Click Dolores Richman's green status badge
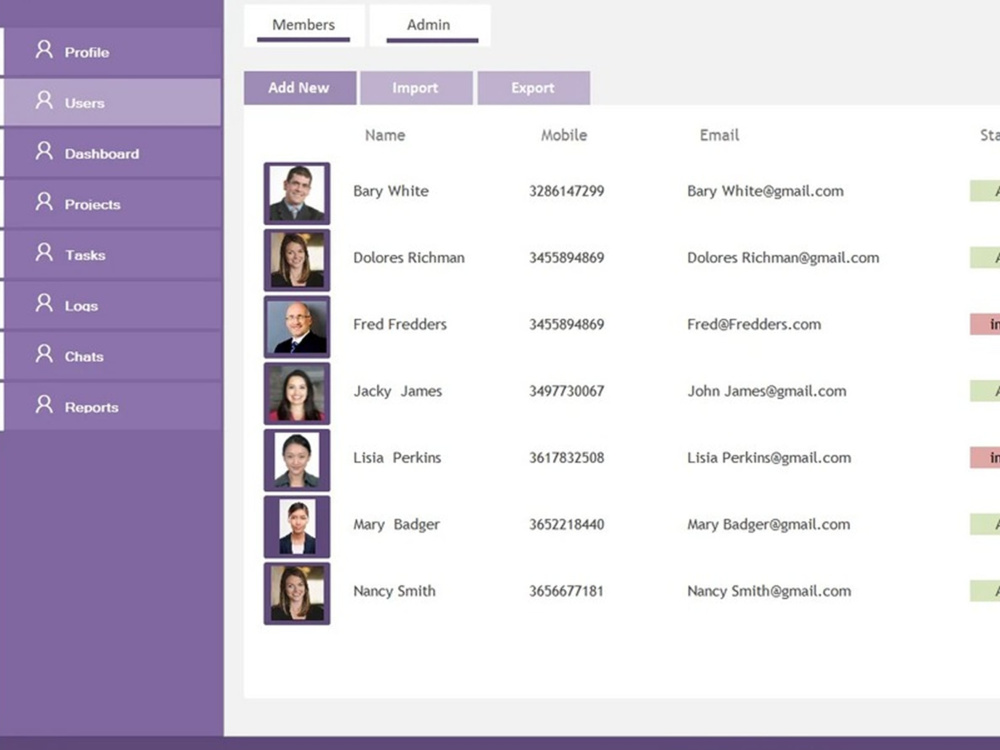Image resolution: width=1000 pixels, height=750 pixels. (985, 257)
